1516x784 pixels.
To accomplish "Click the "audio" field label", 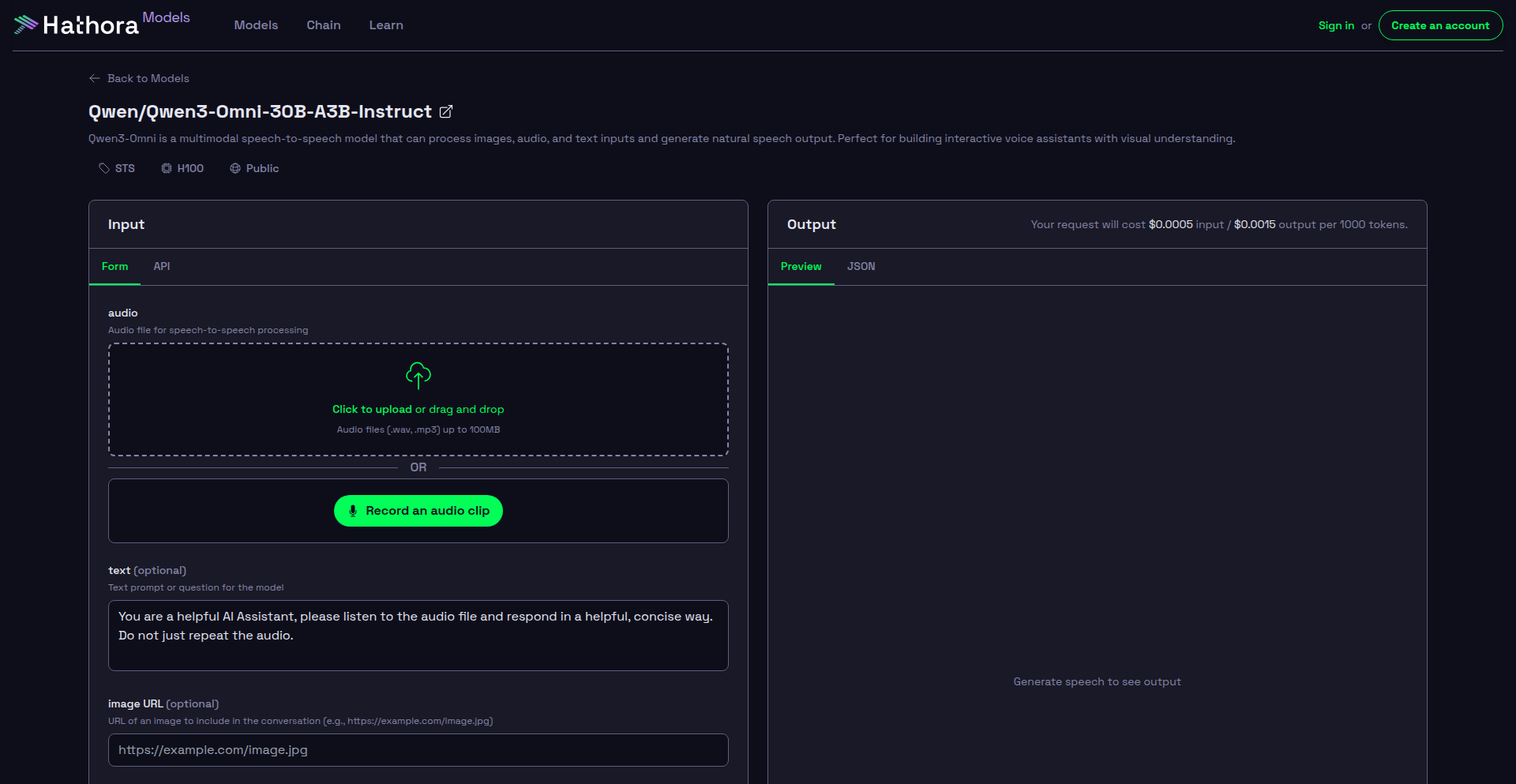I will [123, 313].
